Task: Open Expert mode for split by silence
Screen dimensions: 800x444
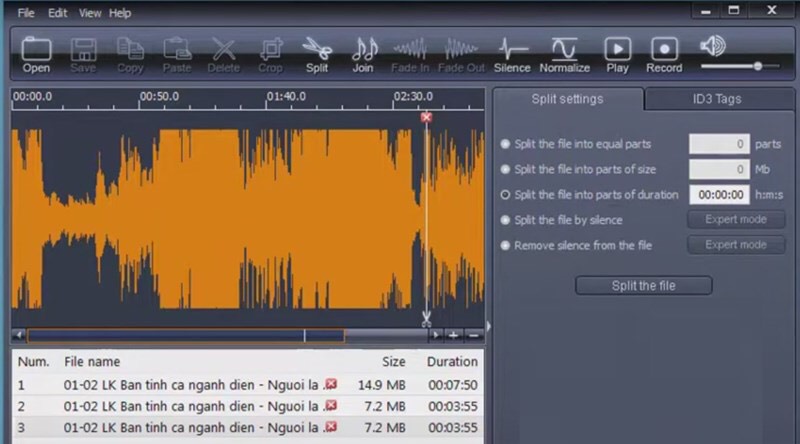Action: 736,219
